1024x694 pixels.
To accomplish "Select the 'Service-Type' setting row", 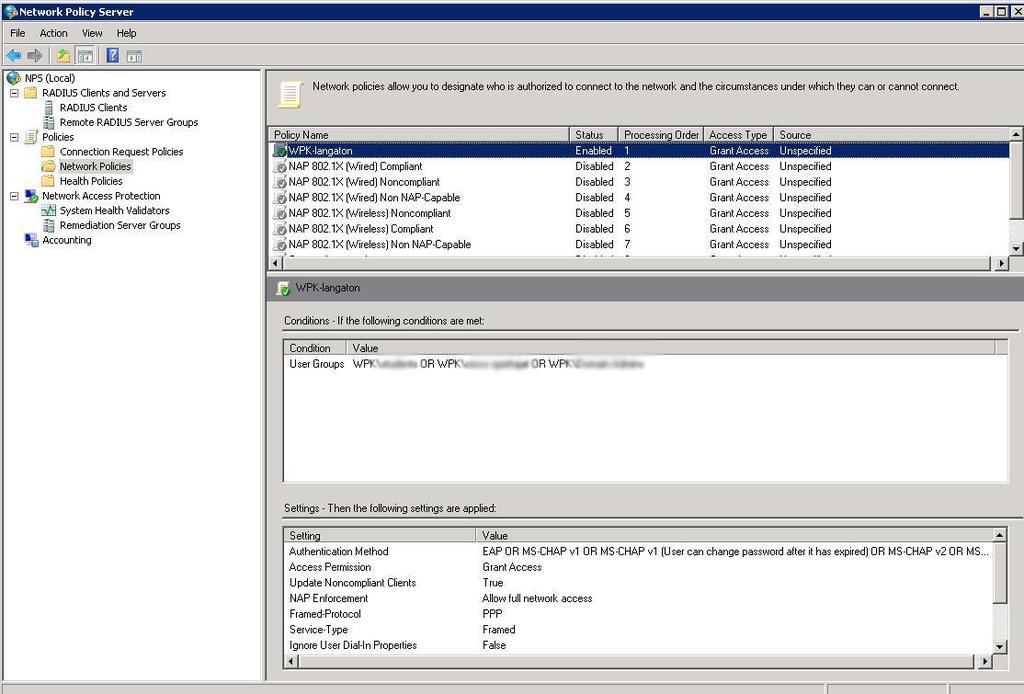I will coord(638,630).
